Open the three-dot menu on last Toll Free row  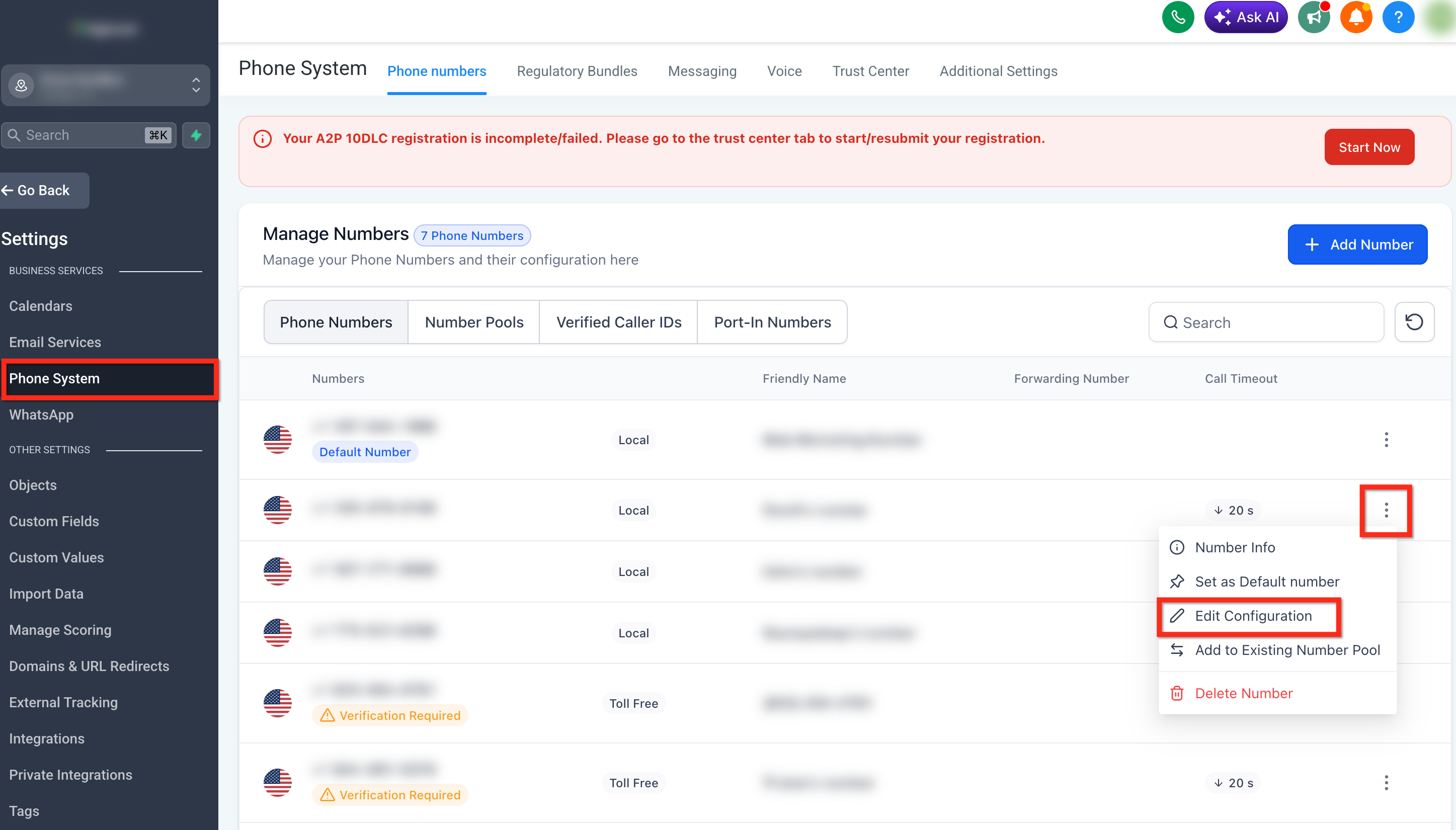coord(1386,783)
